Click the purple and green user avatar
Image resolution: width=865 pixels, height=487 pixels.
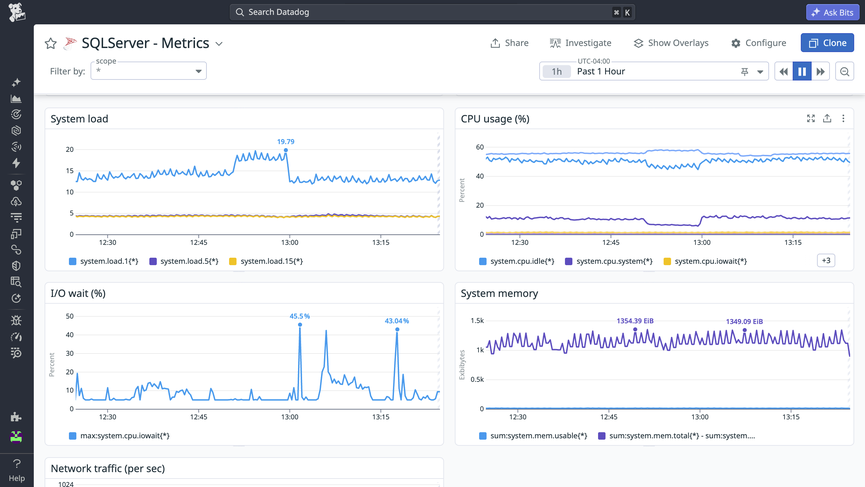[16, 437]
